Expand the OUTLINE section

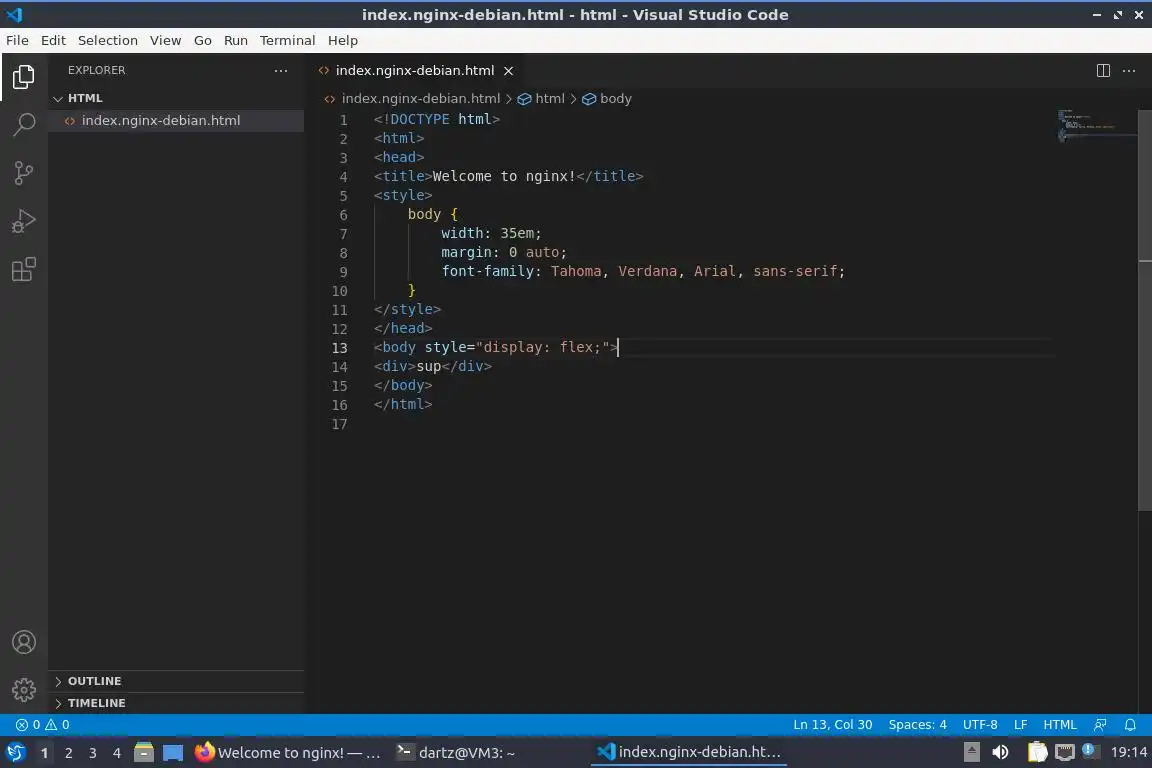click(x=176, y=681)
